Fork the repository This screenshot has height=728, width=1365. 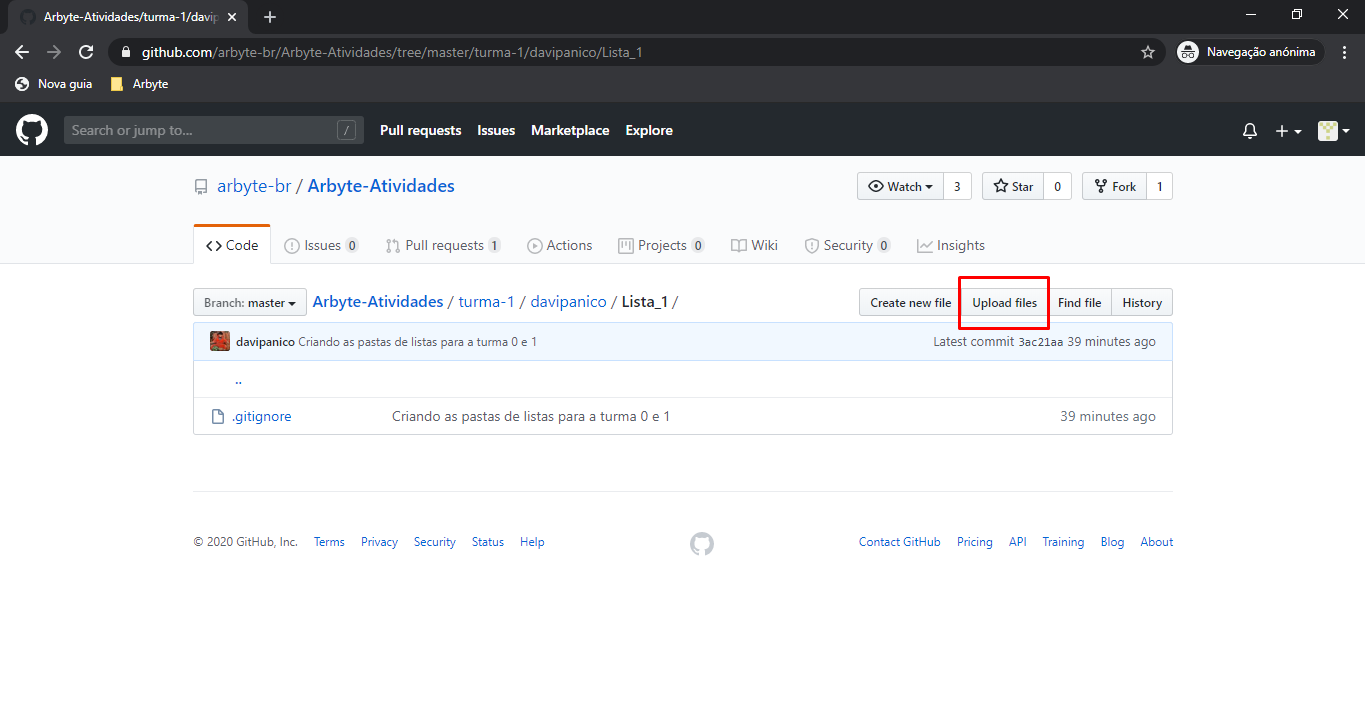(x=1114, y=186)
